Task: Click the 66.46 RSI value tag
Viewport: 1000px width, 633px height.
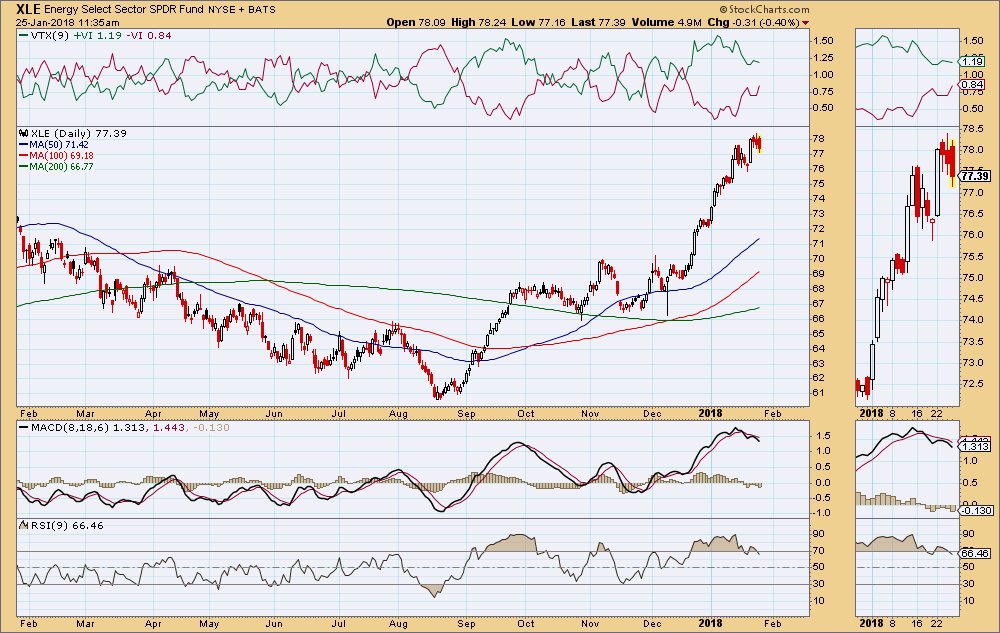Action: [976, 553]
